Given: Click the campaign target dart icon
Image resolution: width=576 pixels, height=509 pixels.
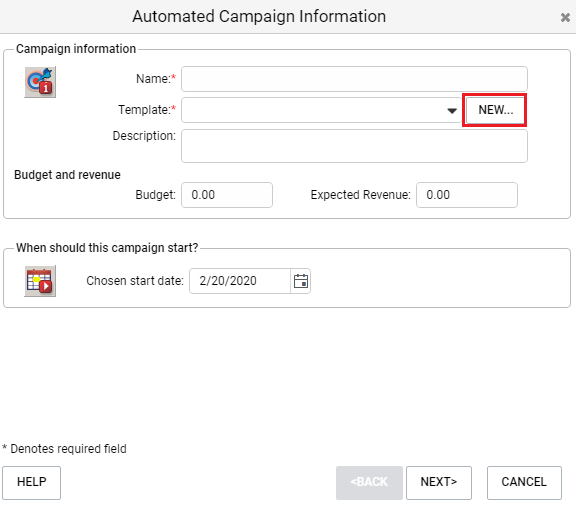Looking at the screenshot, I should pos(40,82).
